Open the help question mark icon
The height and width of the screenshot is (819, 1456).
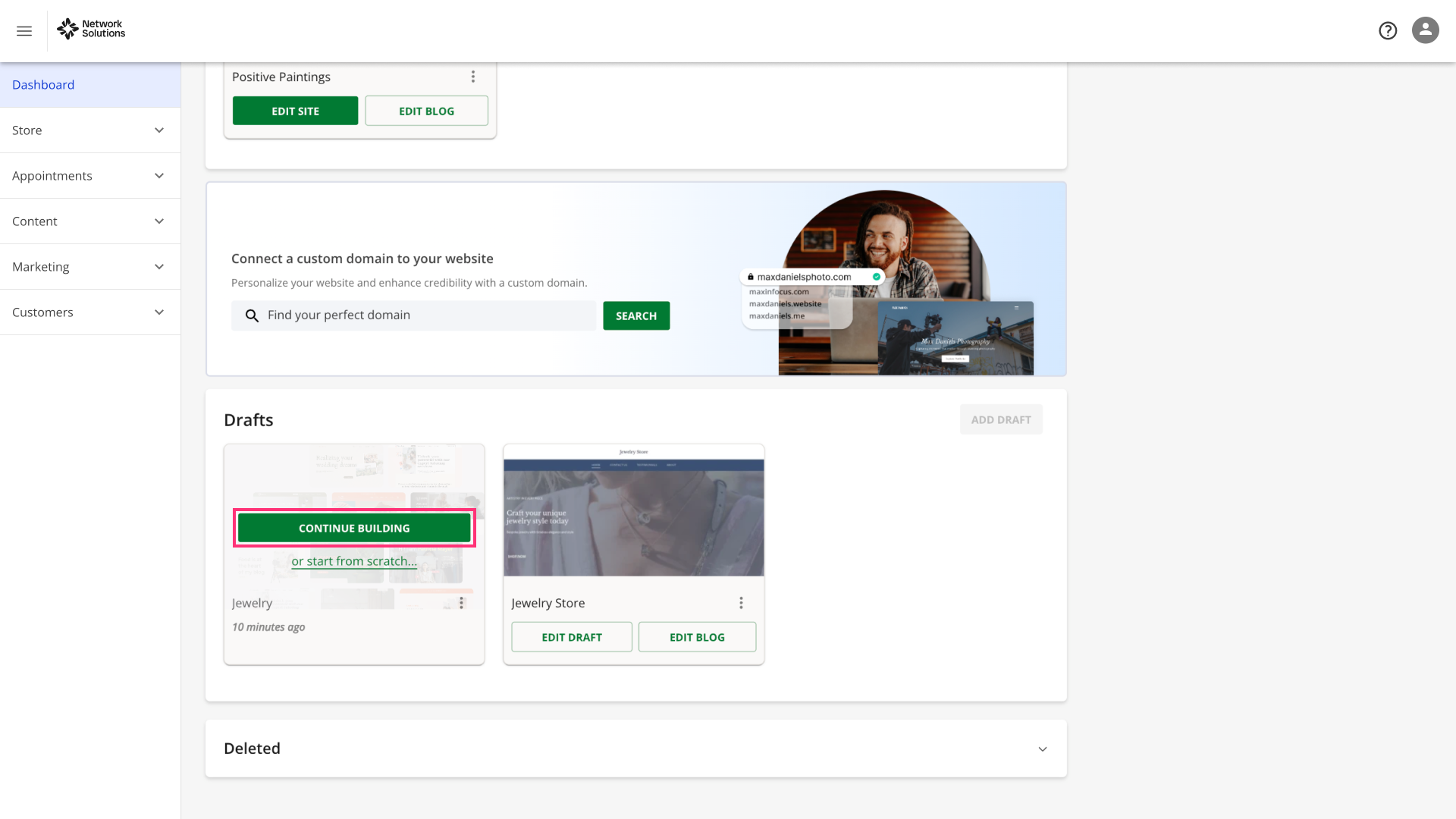coord(1388,30)
